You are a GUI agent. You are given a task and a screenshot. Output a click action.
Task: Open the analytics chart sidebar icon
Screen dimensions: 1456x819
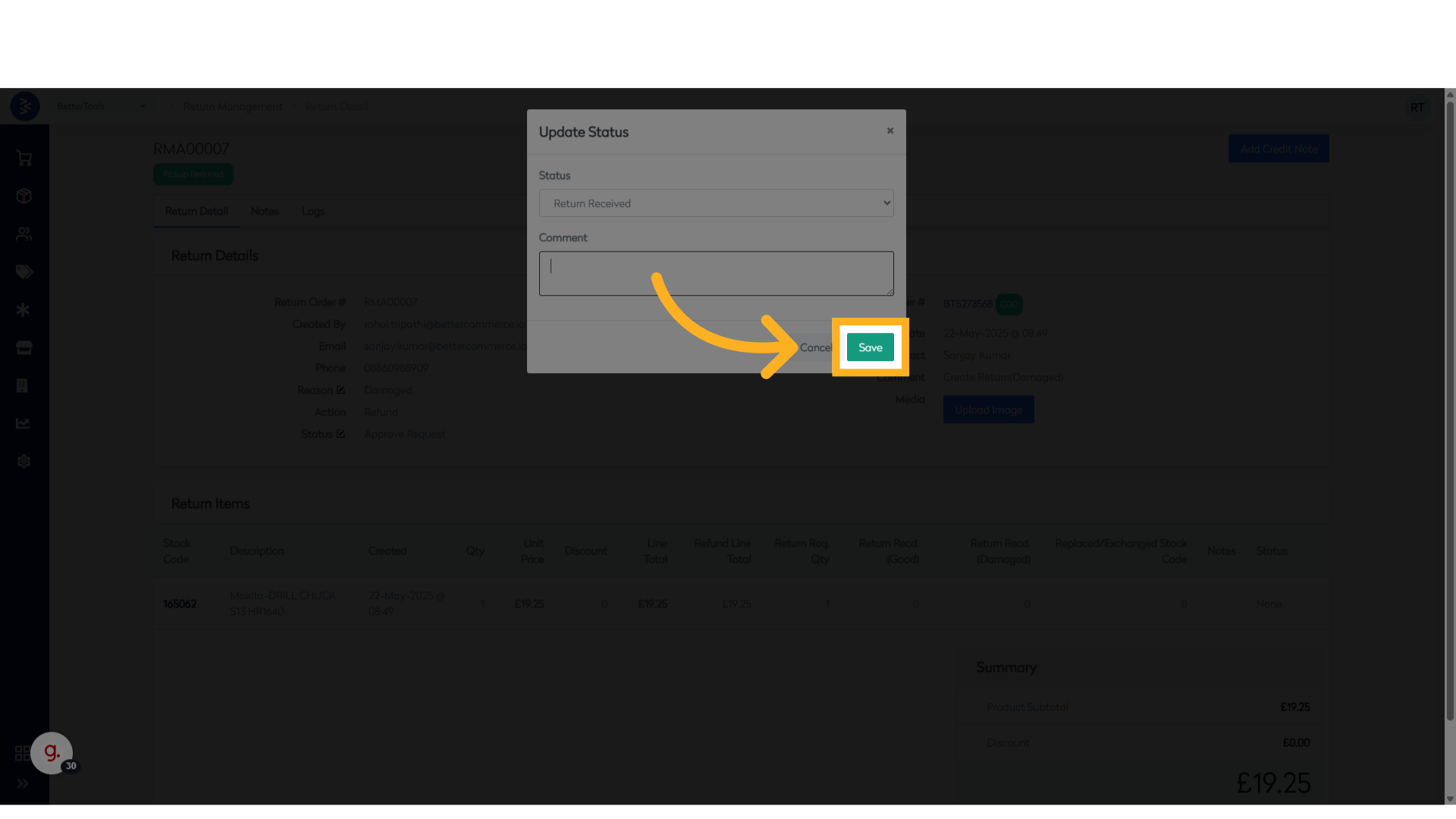pos(24,423)
